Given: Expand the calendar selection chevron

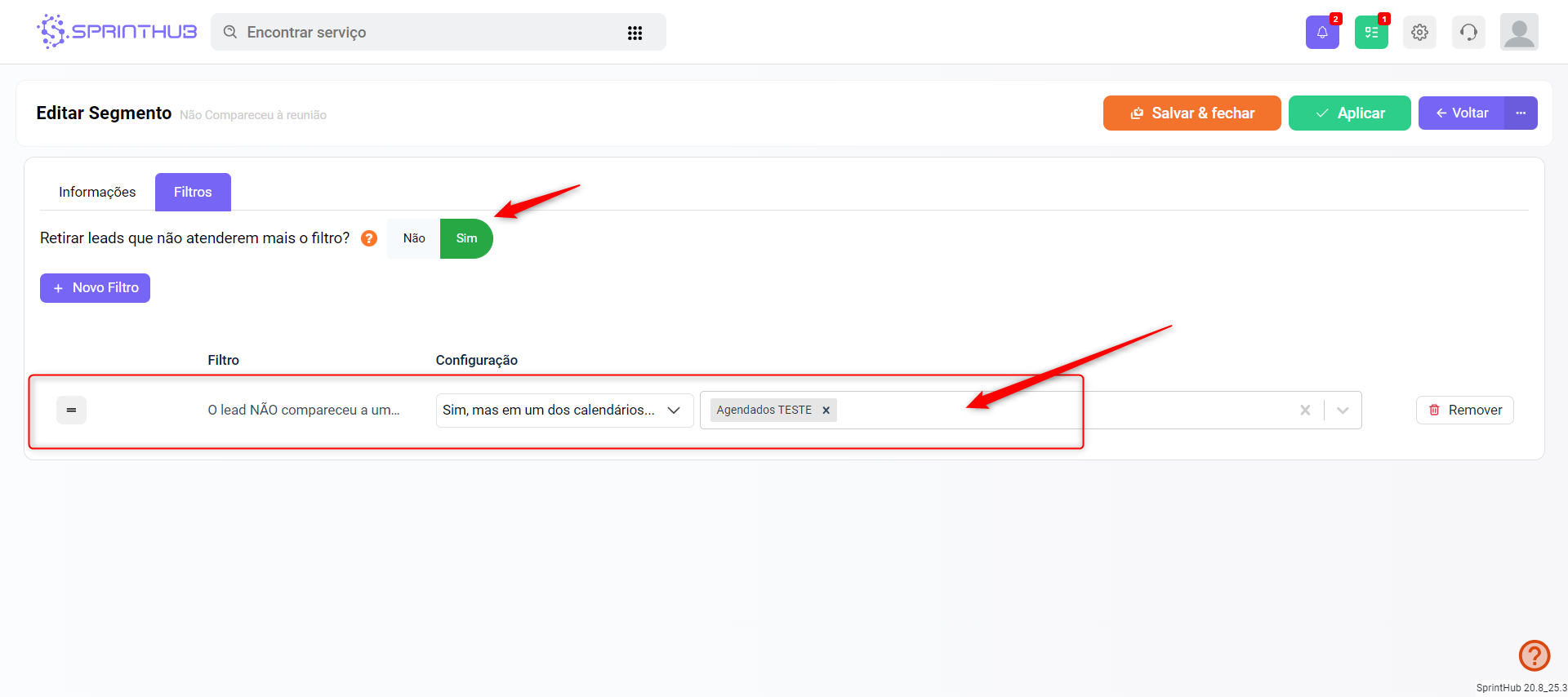Looking at the screenshot, I should coord(1343,411).
